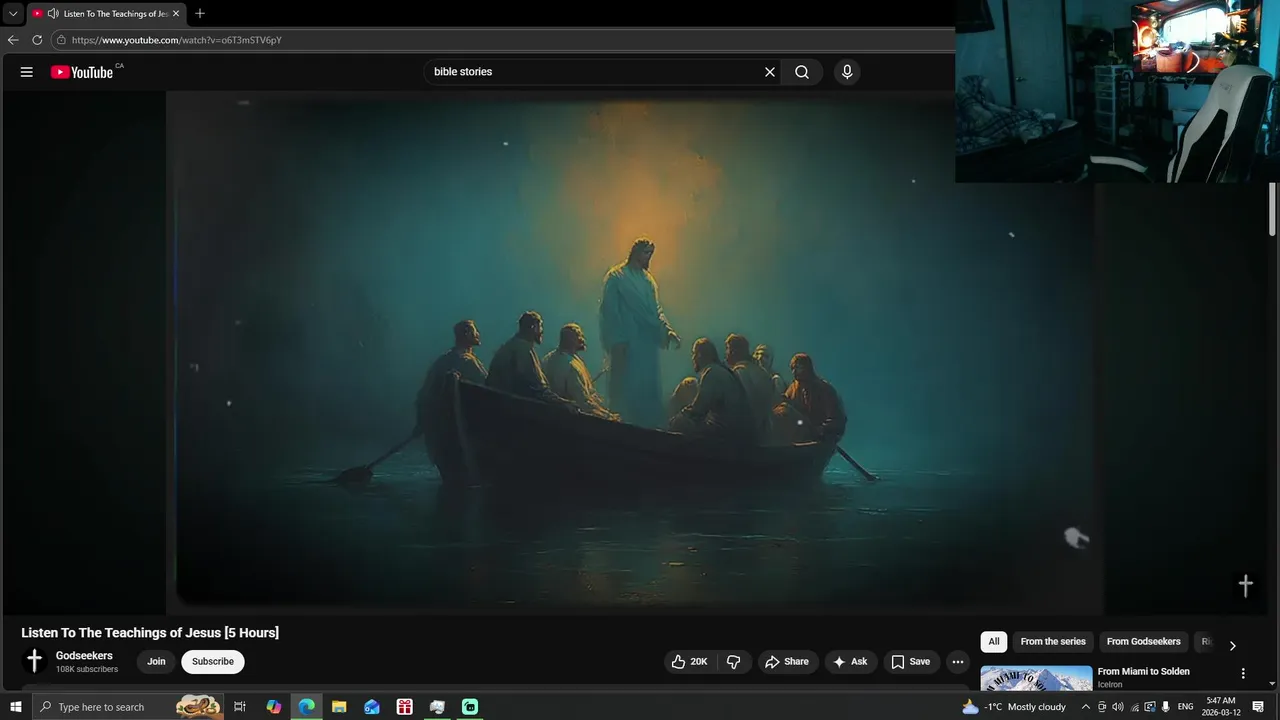Join the Godseekers channel membership
The width and height of the screenshot is (1280, 720).
tap(156, 662)
